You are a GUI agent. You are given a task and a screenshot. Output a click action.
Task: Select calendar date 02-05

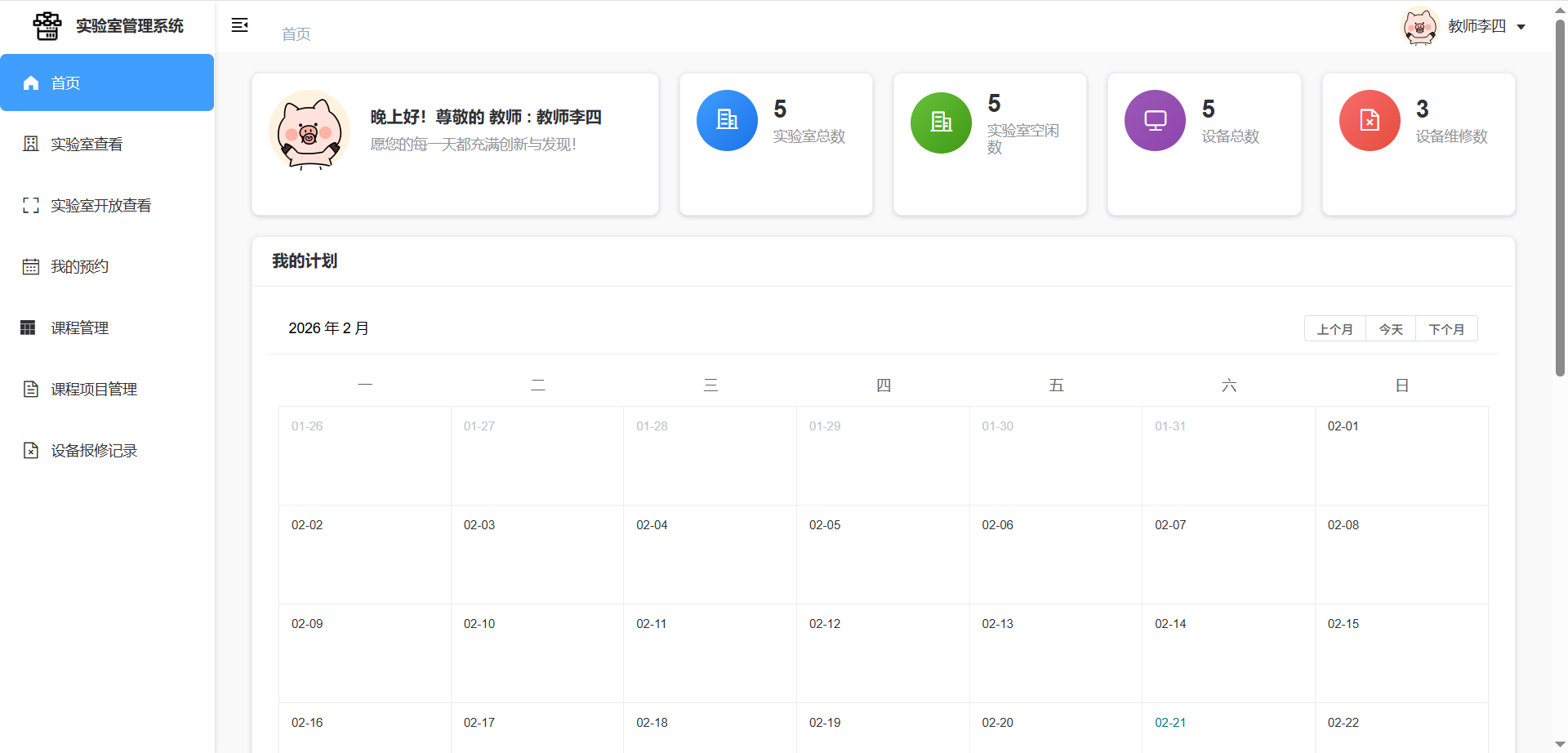click(883, 555)
